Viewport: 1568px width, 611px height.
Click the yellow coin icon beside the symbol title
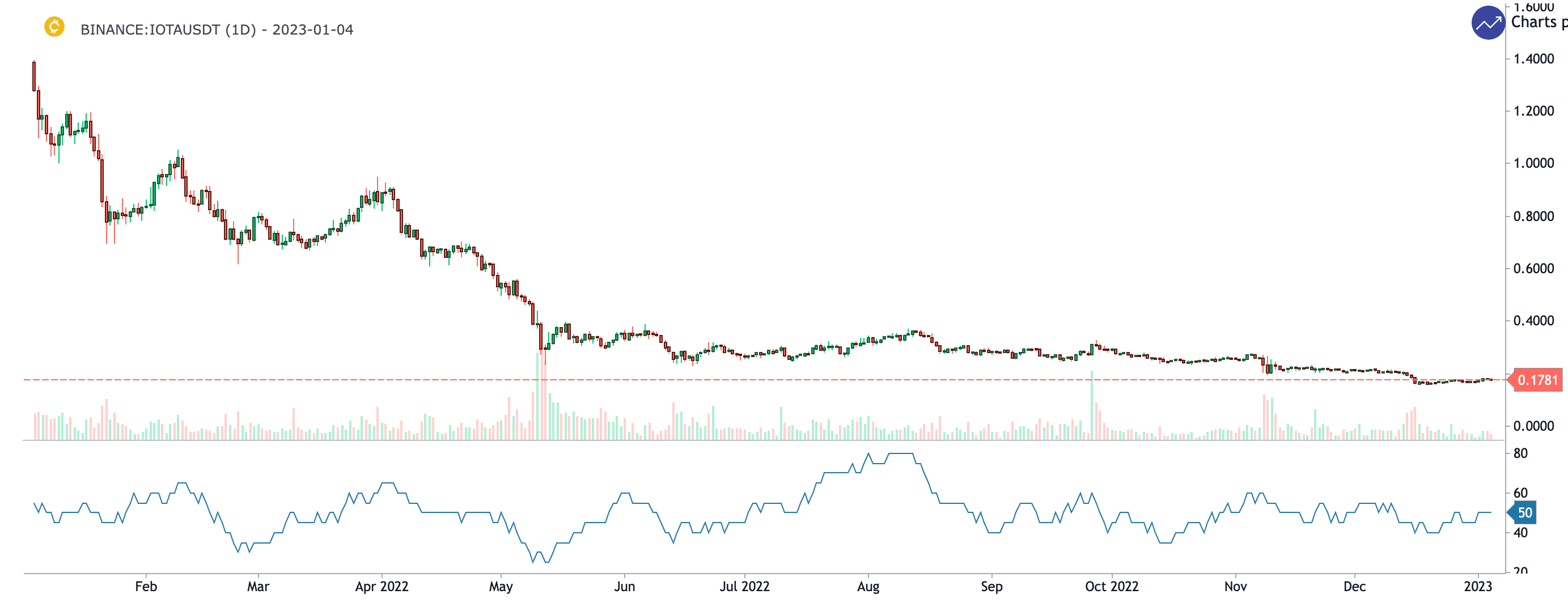(x=54, y=27)
